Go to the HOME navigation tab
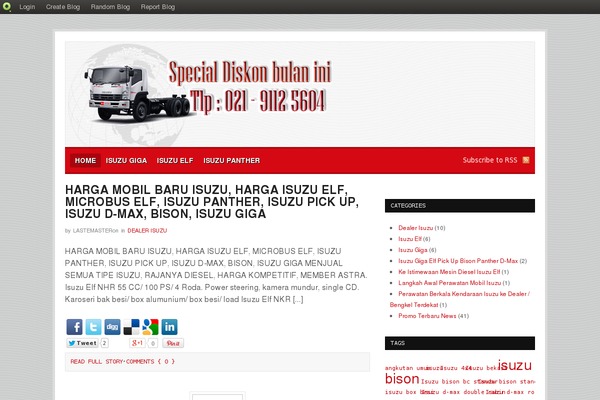 click(x=85, y=160)
